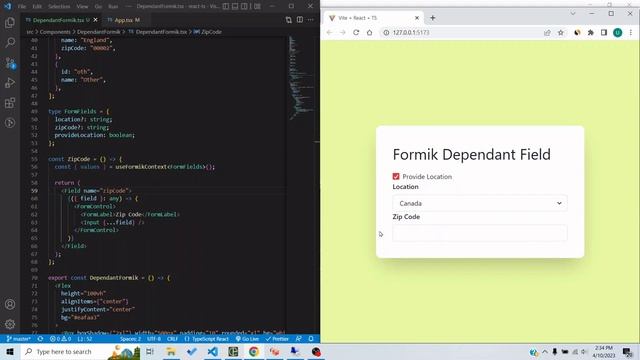Open the Go menu in VS Code
Screen dimensions: 640x360
point(98,7)
